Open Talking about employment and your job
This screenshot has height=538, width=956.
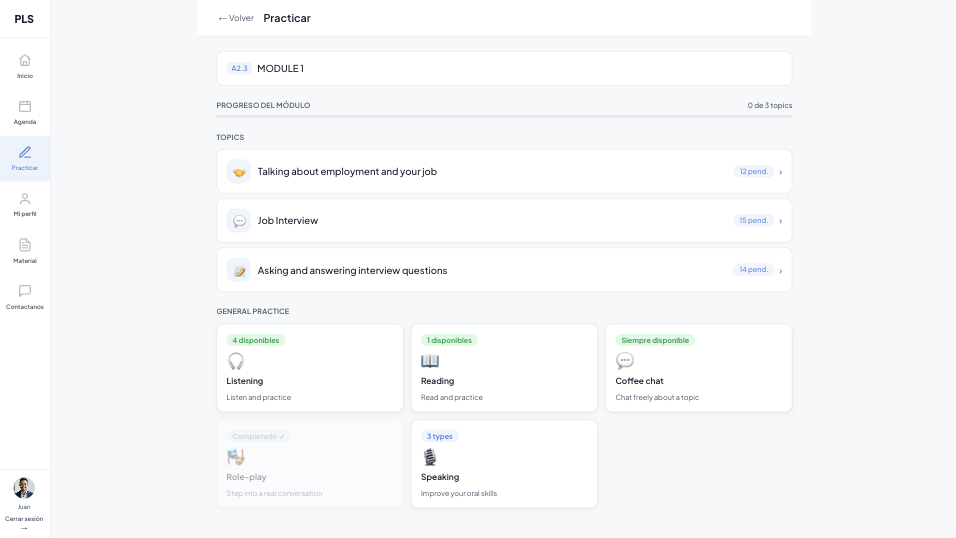point(504,171)
